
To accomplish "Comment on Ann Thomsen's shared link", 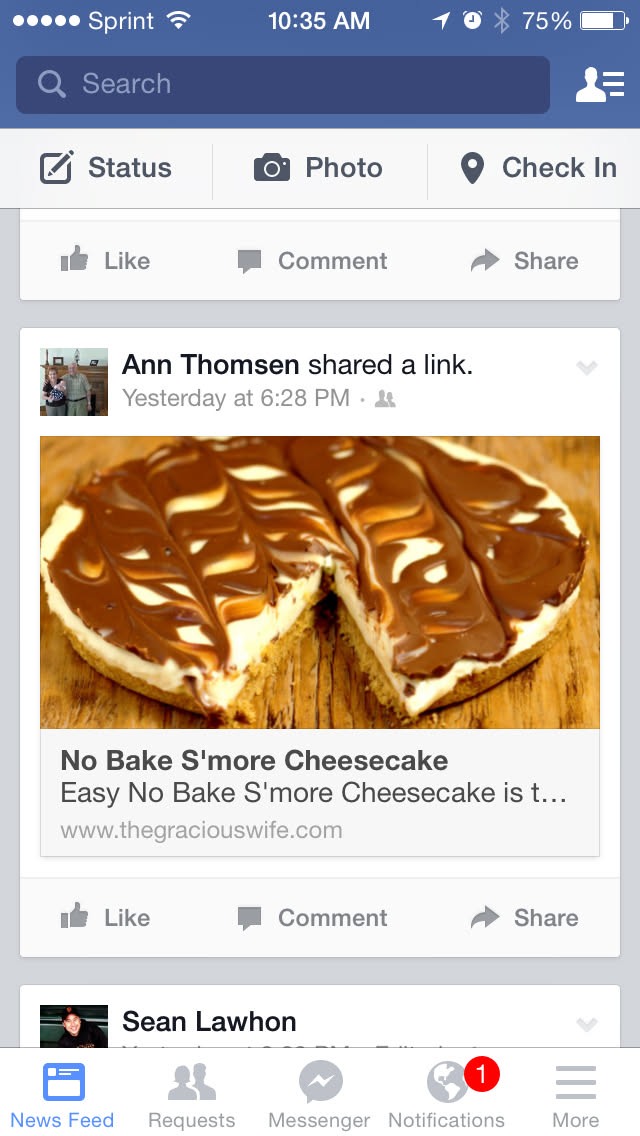I will [x=312, y=917].
